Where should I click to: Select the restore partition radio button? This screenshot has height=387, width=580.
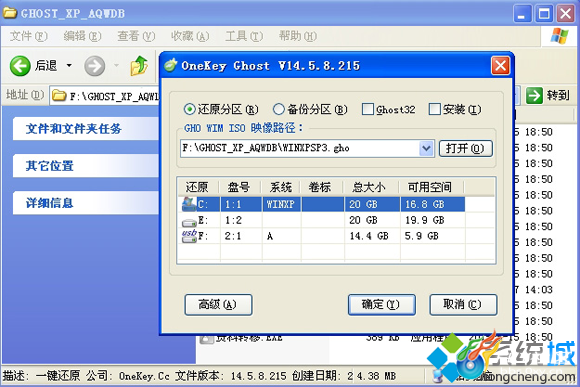tap(189, 109)
